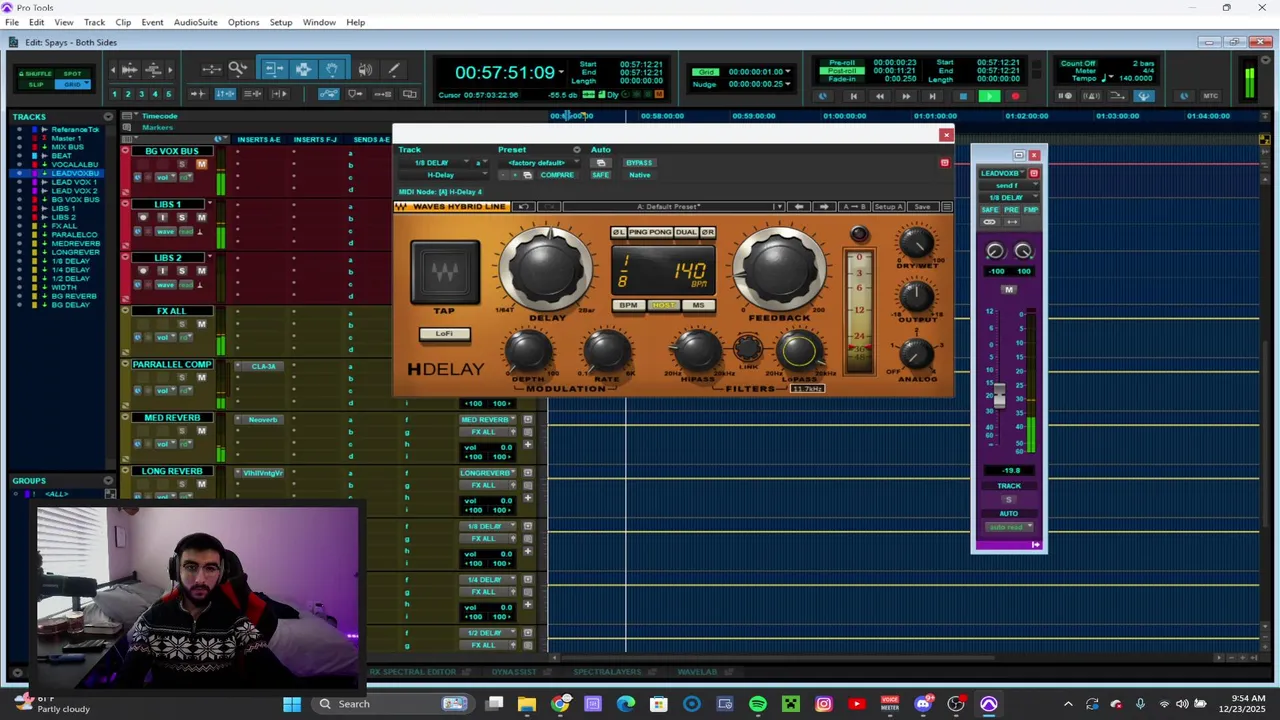Open File Explorer from the taskbar
Screen dimensions: 1280x720
tap(527, 704)
